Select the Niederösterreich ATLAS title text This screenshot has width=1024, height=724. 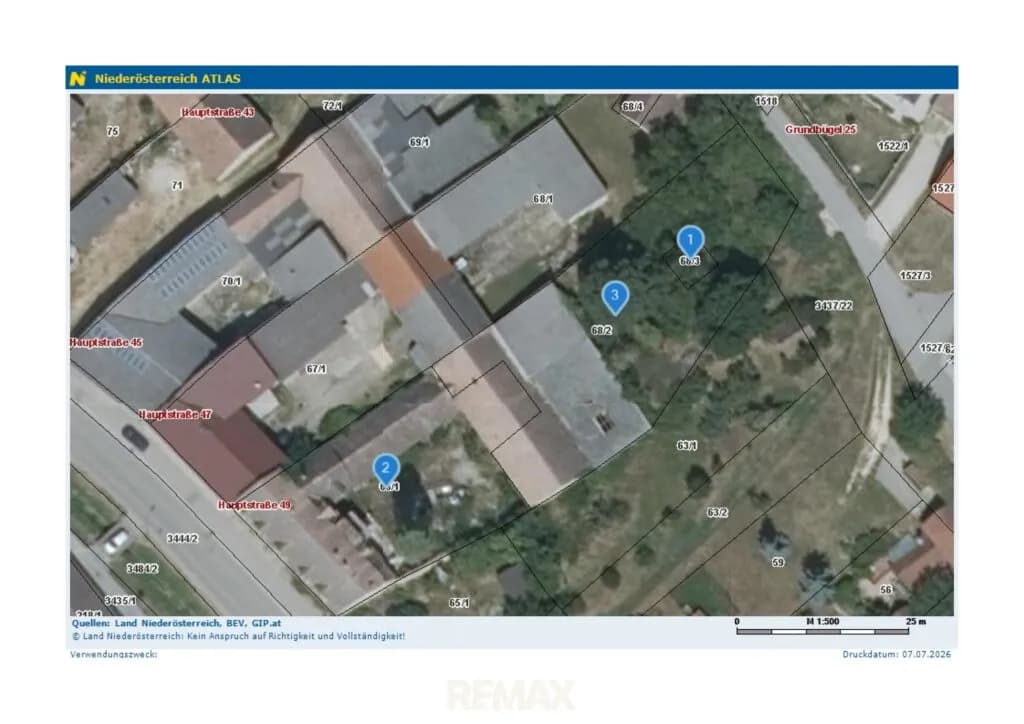coord(168,78)
